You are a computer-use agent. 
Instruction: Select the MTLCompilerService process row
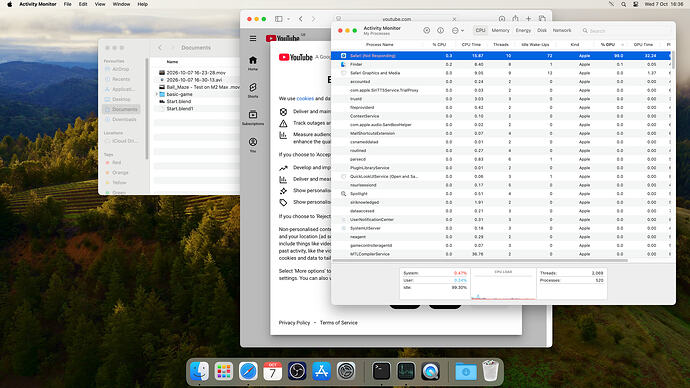click(x=501, y=254)
